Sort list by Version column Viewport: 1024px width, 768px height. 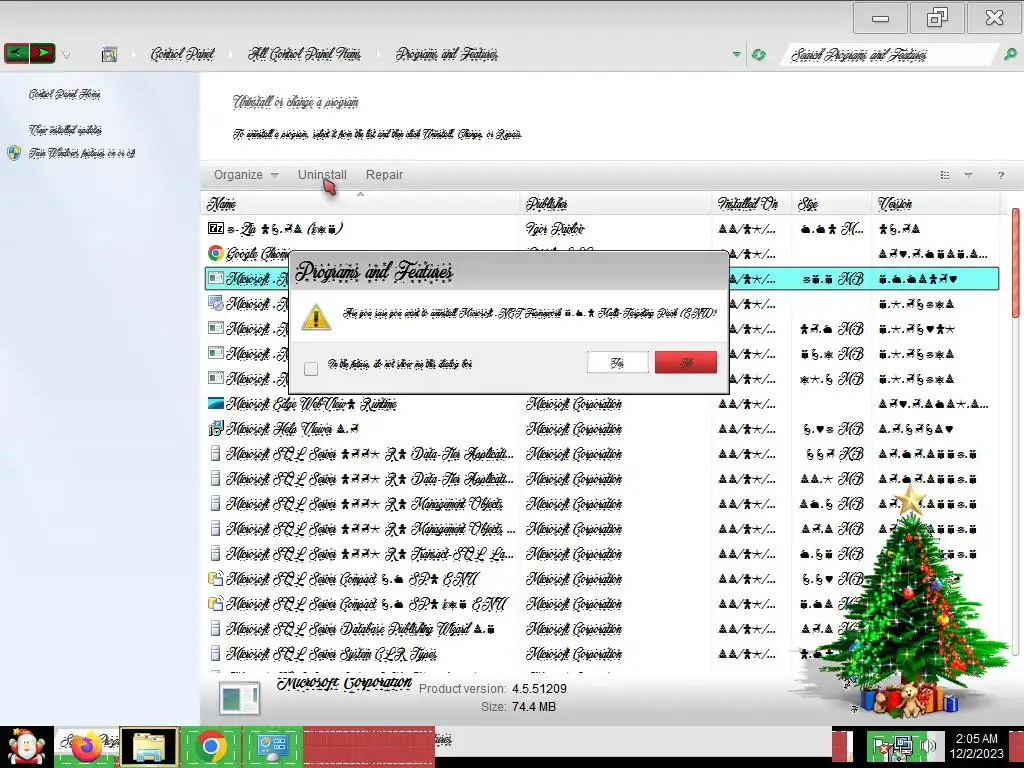(x=935, y=204)
